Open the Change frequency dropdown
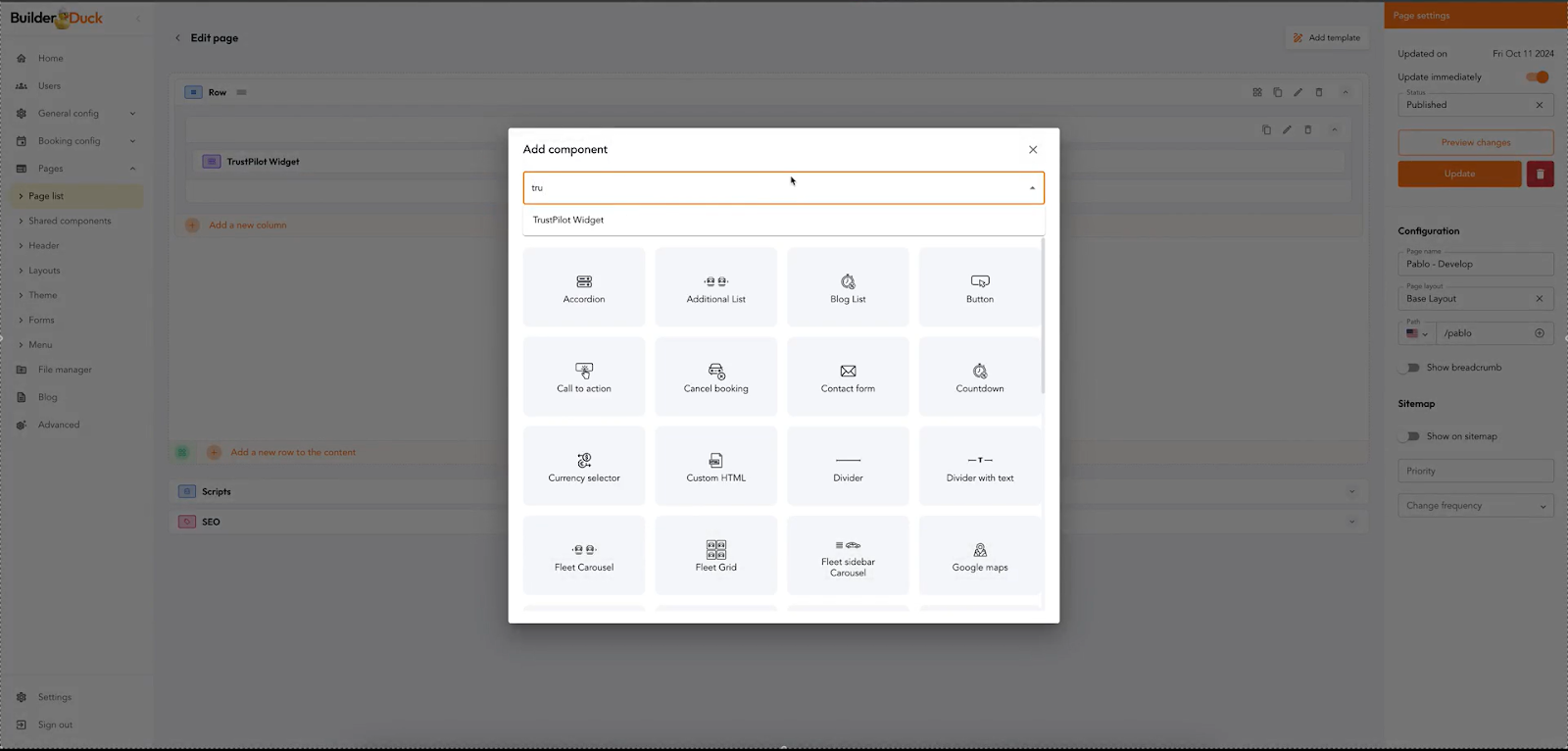The height and width of the screenshot is (751, 1568). [x=1475, y=506]
